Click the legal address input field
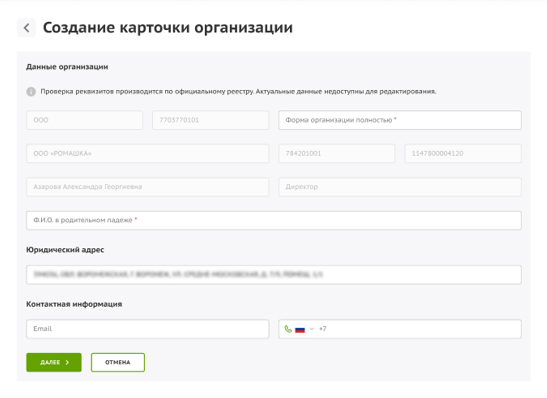Viewport: 547px width, 398px height. [274, 275]
